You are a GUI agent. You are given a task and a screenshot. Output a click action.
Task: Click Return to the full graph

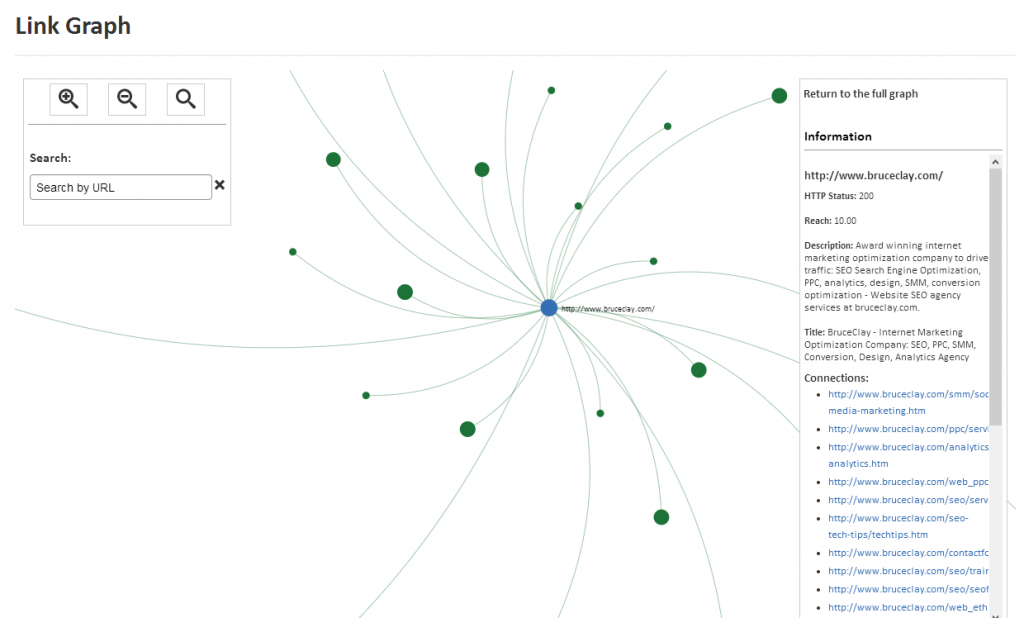[860, 93]
